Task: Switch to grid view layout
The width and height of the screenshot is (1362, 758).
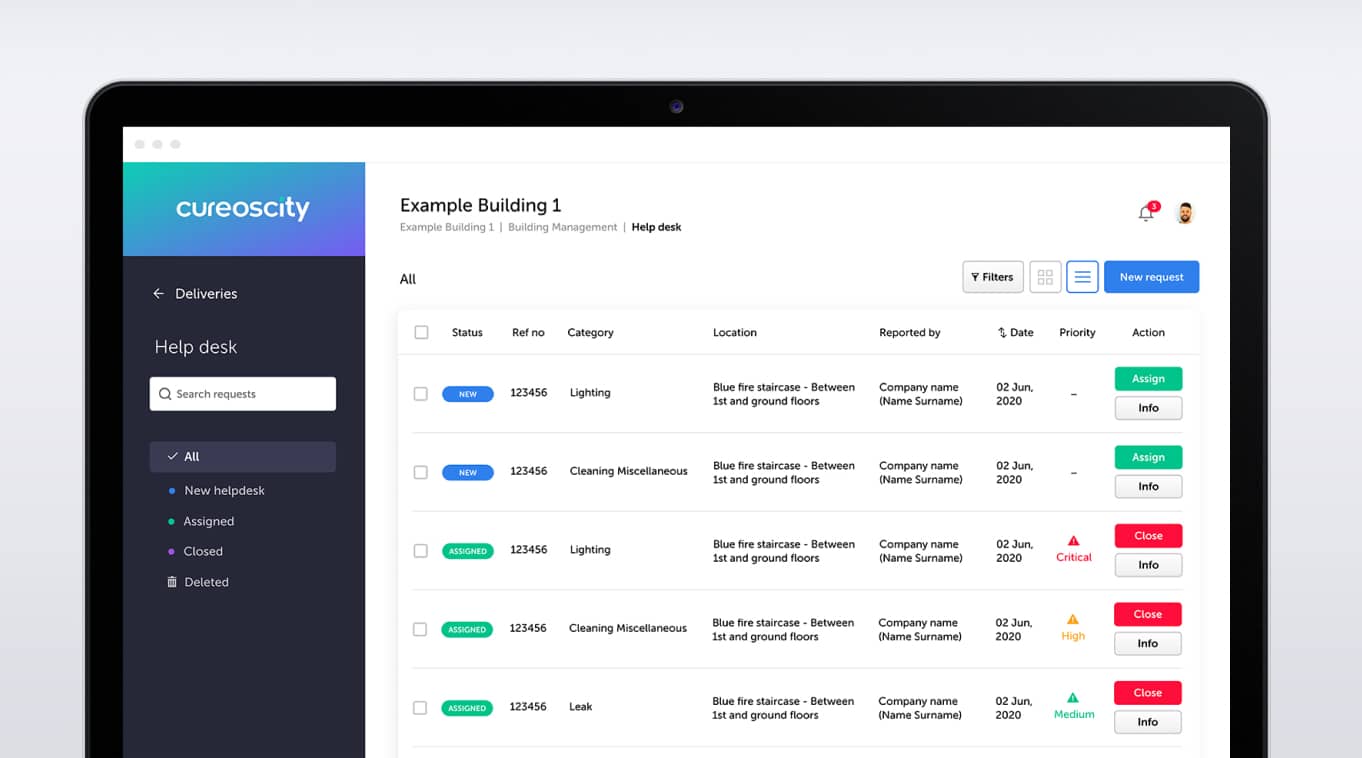Action: 1045,277
